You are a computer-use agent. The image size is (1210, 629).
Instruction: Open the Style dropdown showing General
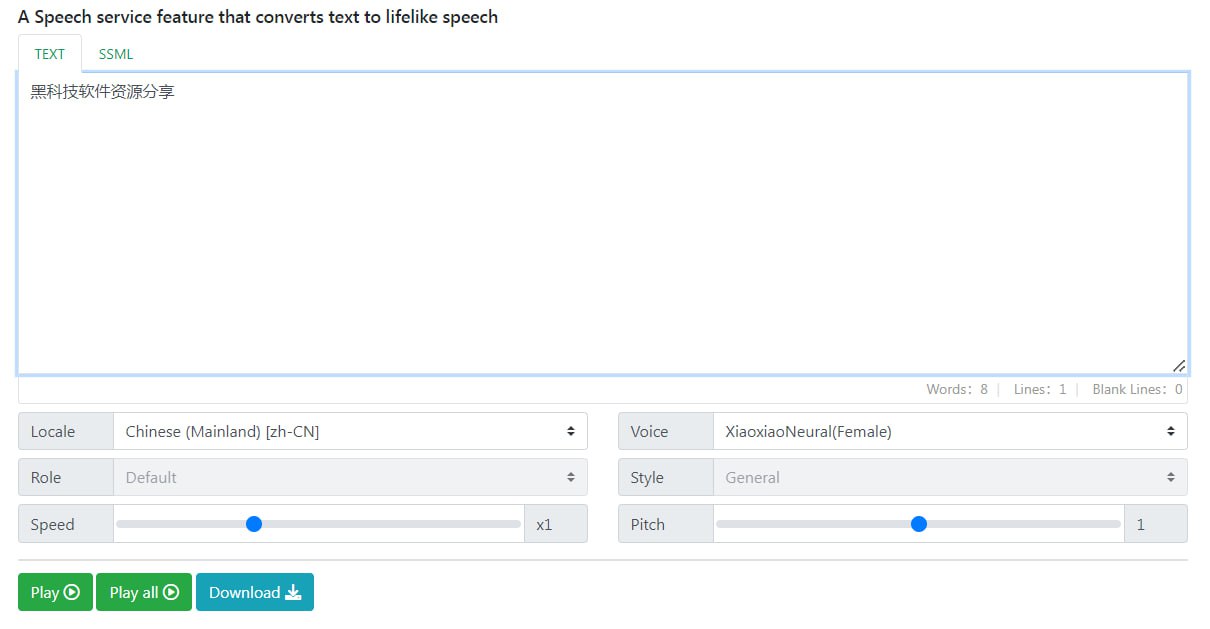coord(950,477)
